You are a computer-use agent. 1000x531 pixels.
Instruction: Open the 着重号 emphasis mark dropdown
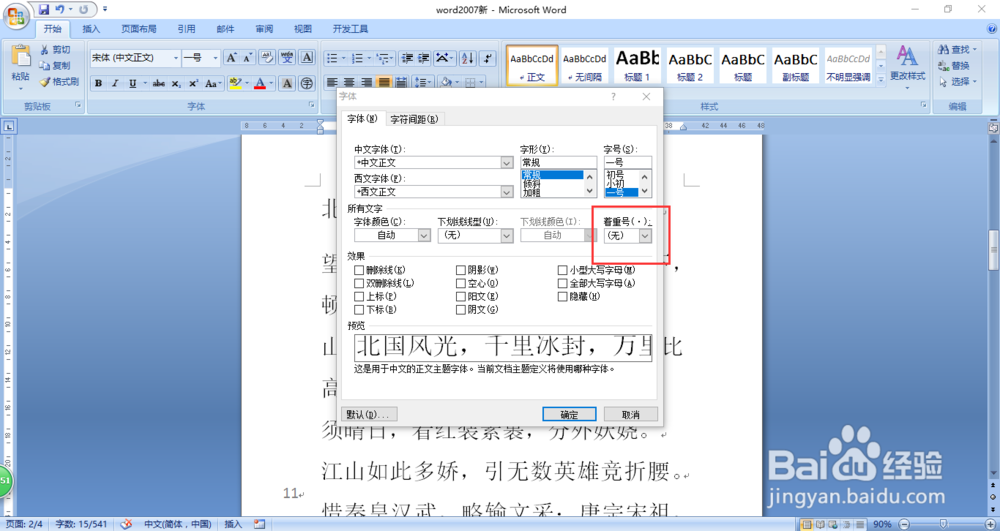tap(645, 235)
